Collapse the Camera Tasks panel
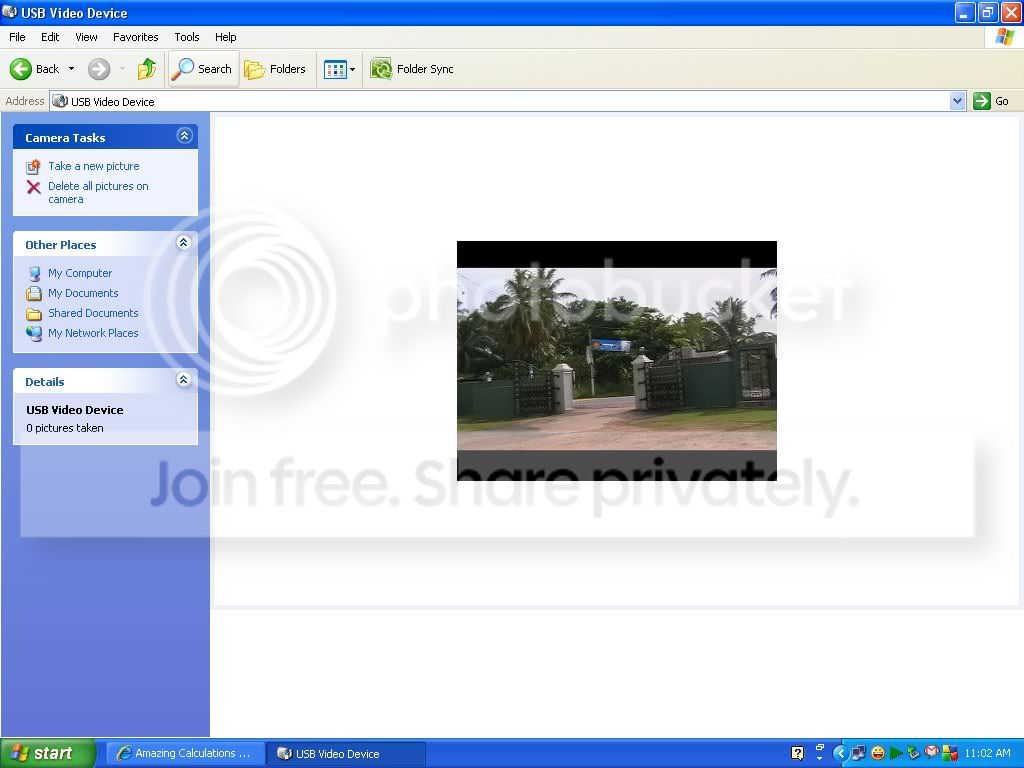 [x=184, y=136]
